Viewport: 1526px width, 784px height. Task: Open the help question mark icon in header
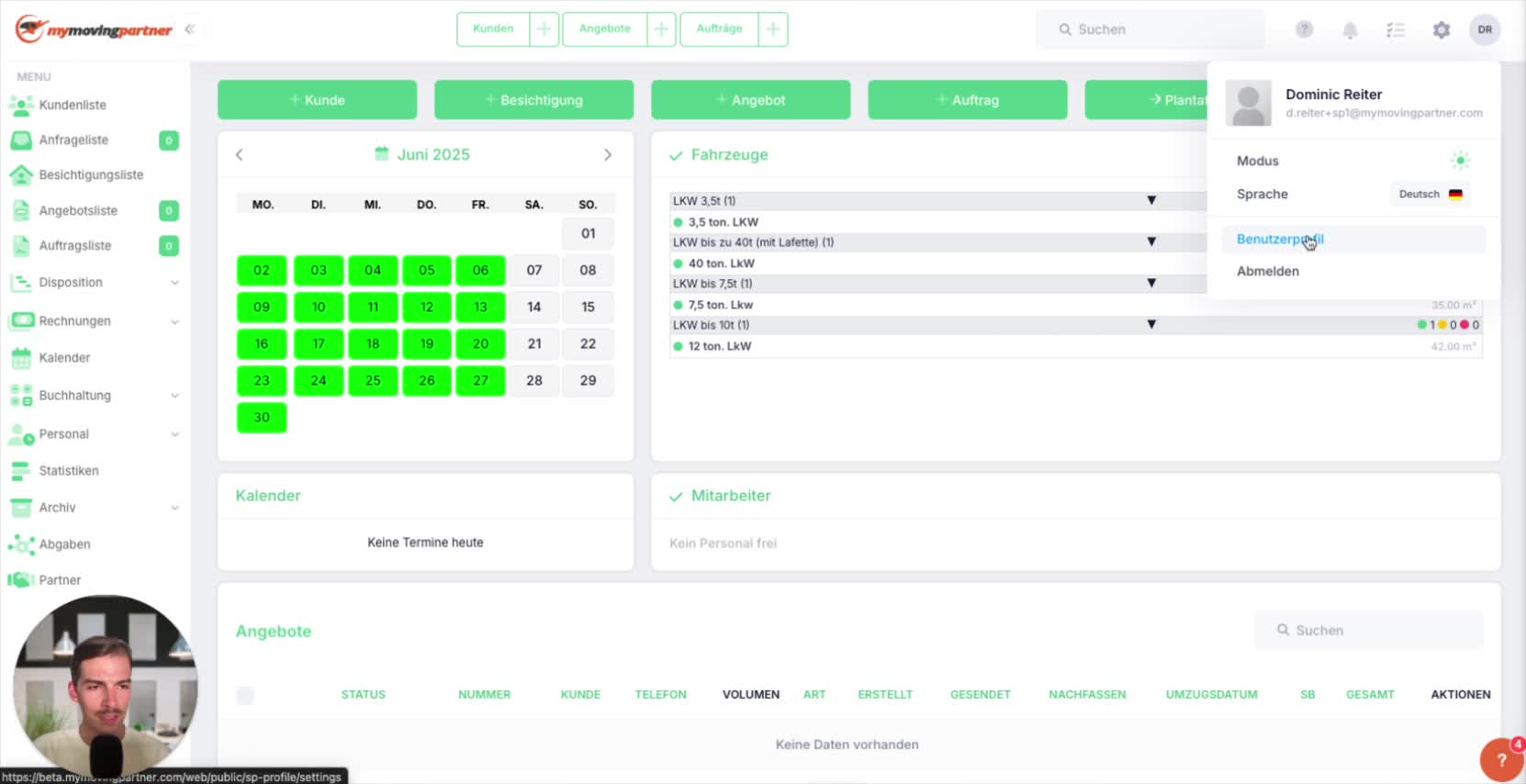pos(1304,29)
